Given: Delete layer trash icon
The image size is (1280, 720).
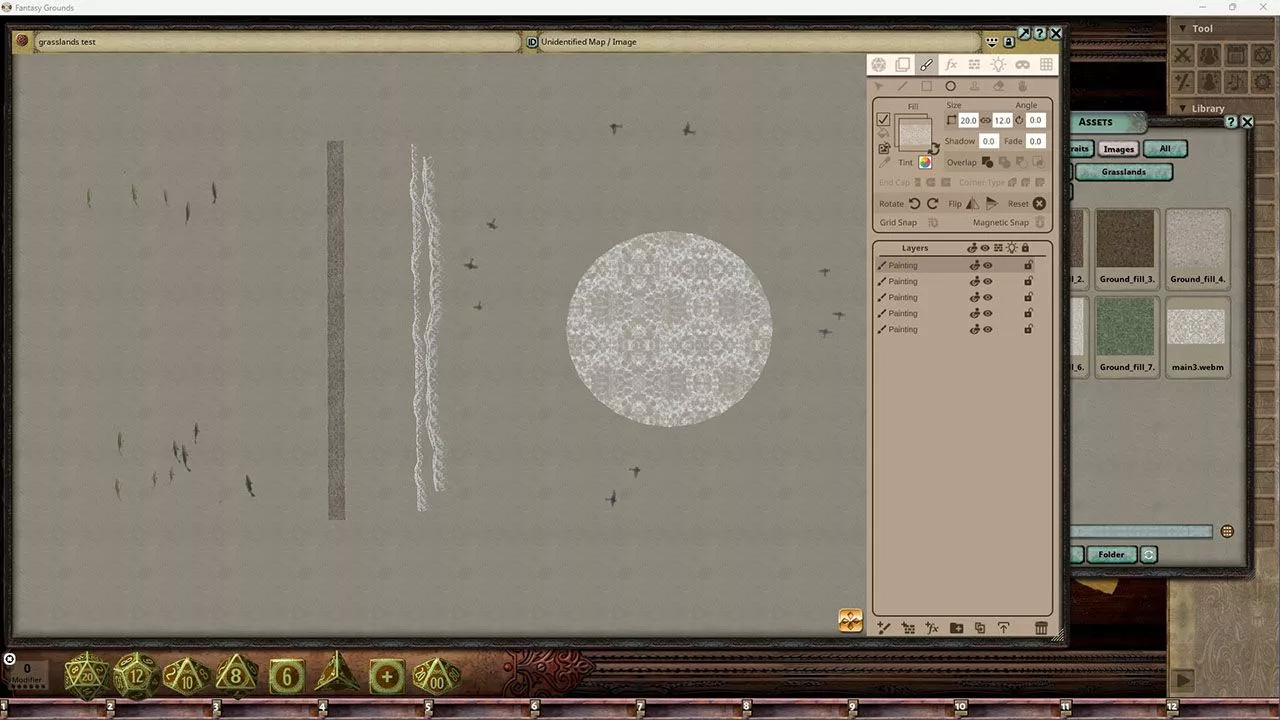Looking at the screenshot, I should tap(1041, 628).
